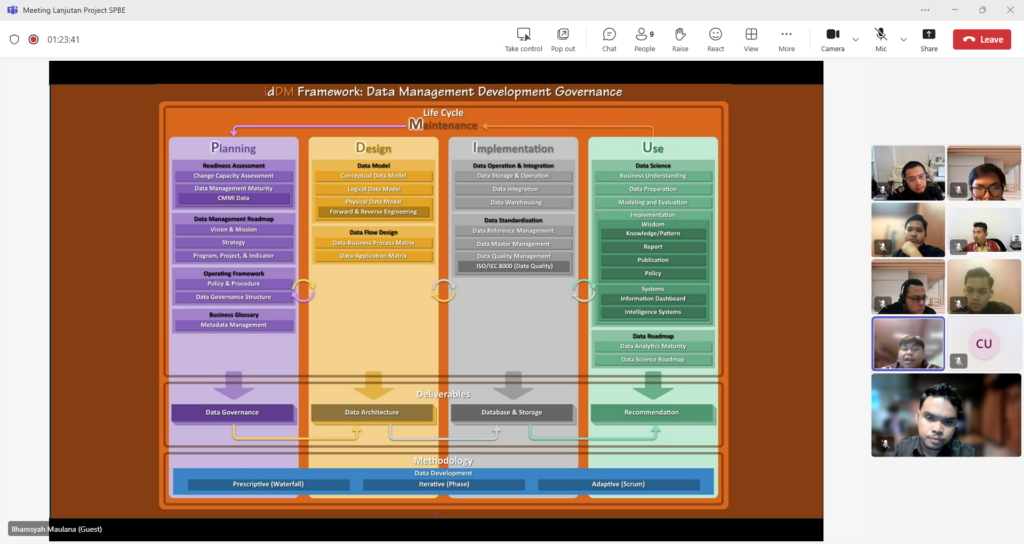The height and width of the screenshot is (544, 1024).
Task: Raise your hand in the meeting
Action: click(680, 39)
